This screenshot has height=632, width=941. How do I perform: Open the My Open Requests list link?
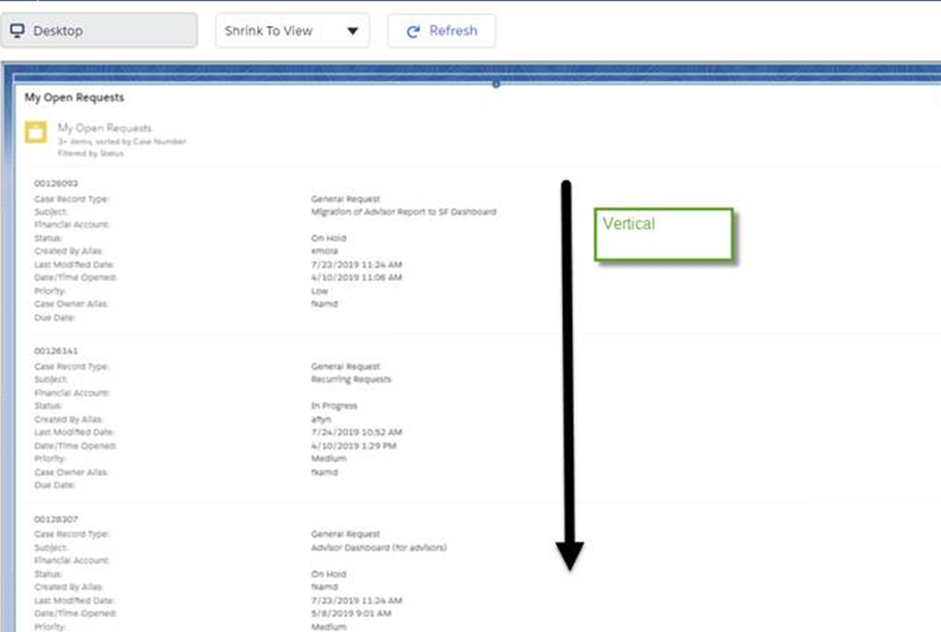(104, 128)
